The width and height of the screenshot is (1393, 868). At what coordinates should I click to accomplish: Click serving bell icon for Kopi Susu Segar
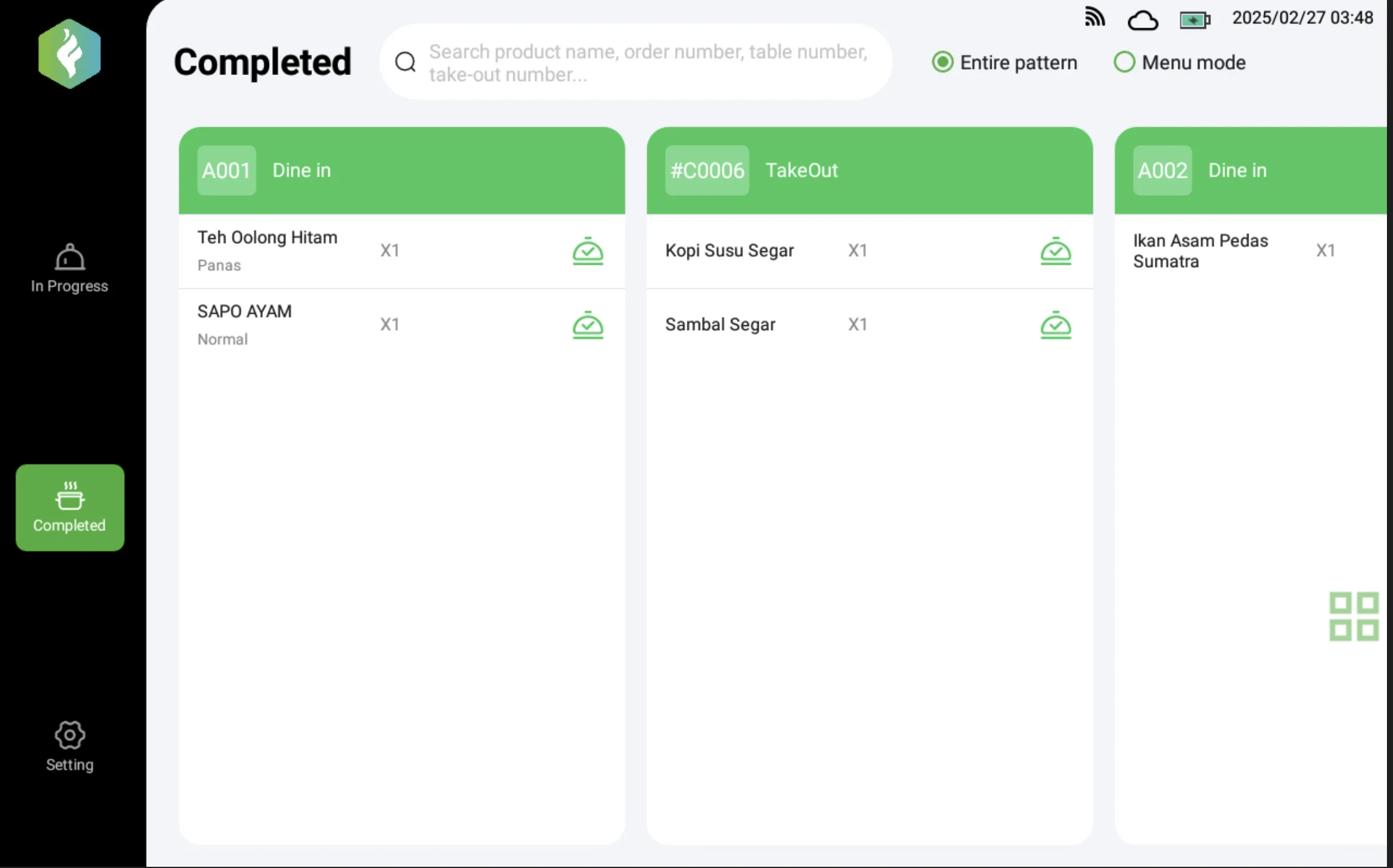click(x=1056, y=251)
